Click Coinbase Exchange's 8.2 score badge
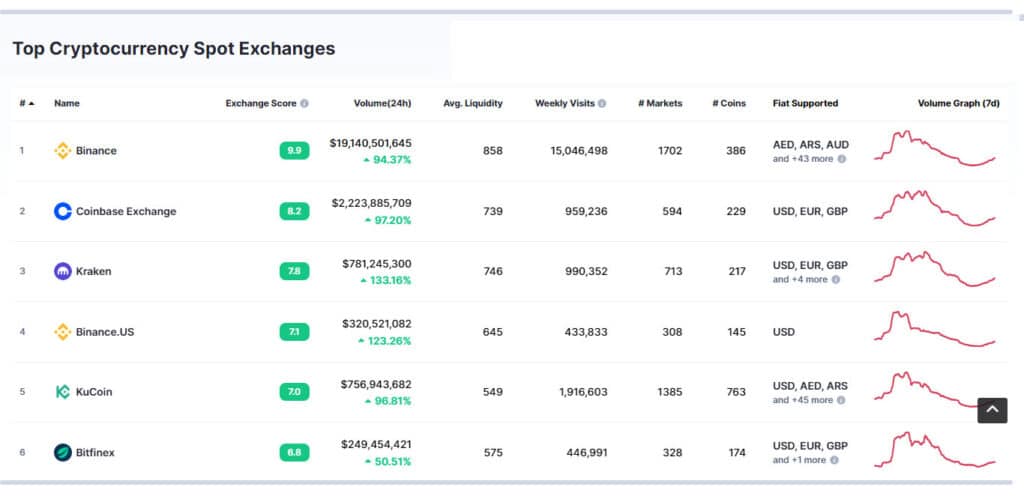The height and width of the screenshot is (499, 1024). (x=295, y=211)
